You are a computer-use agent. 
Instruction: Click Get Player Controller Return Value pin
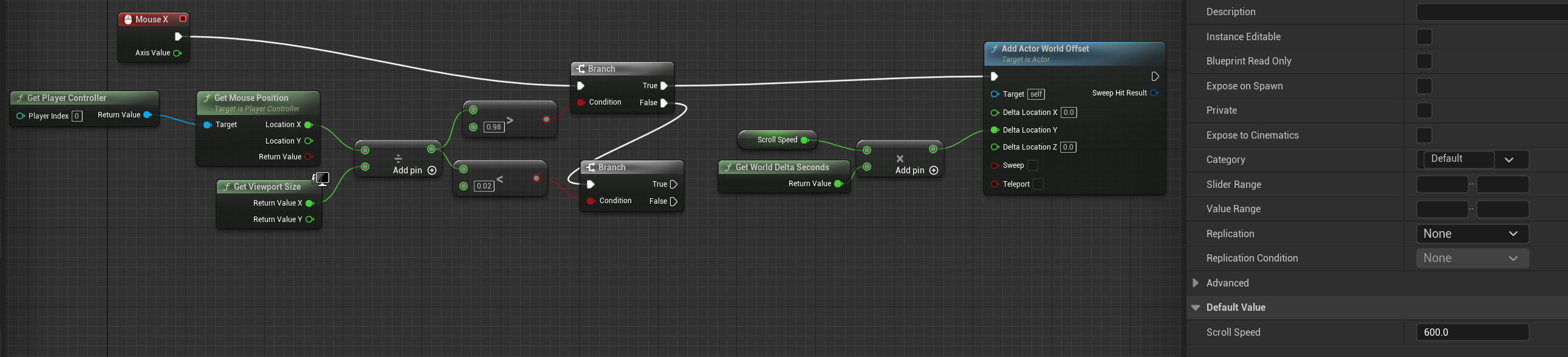147,114
